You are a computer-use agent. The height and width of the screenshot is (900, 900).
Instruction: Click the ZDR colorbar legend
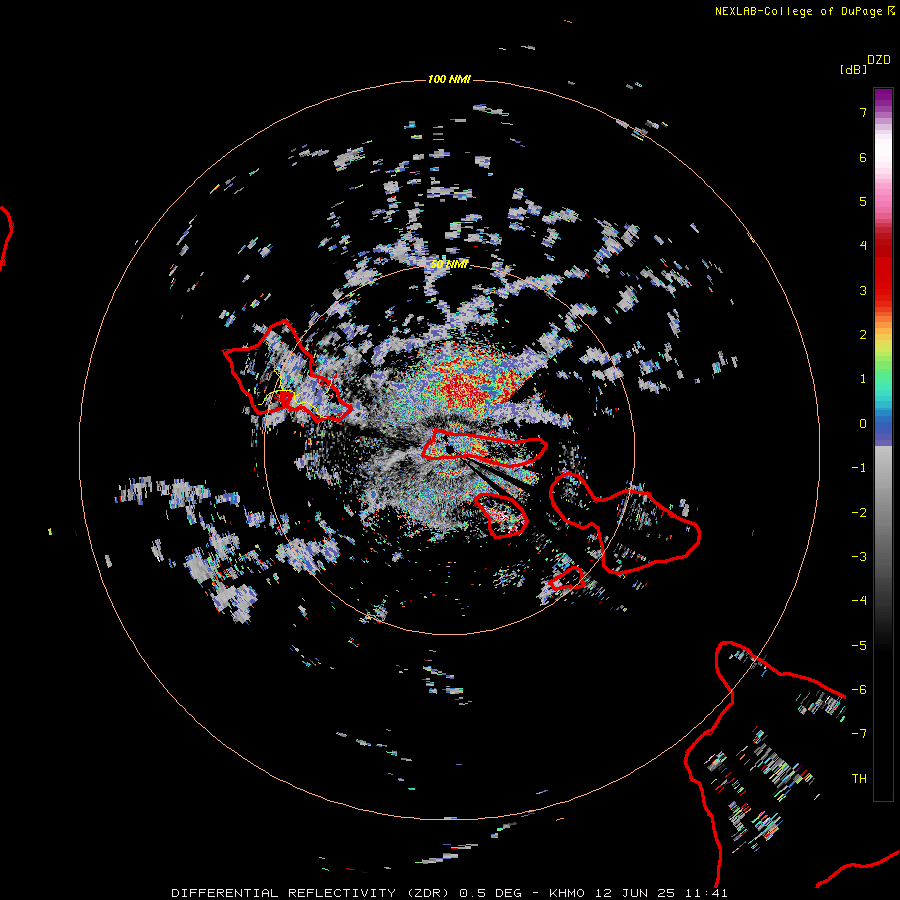coord(883,444)
